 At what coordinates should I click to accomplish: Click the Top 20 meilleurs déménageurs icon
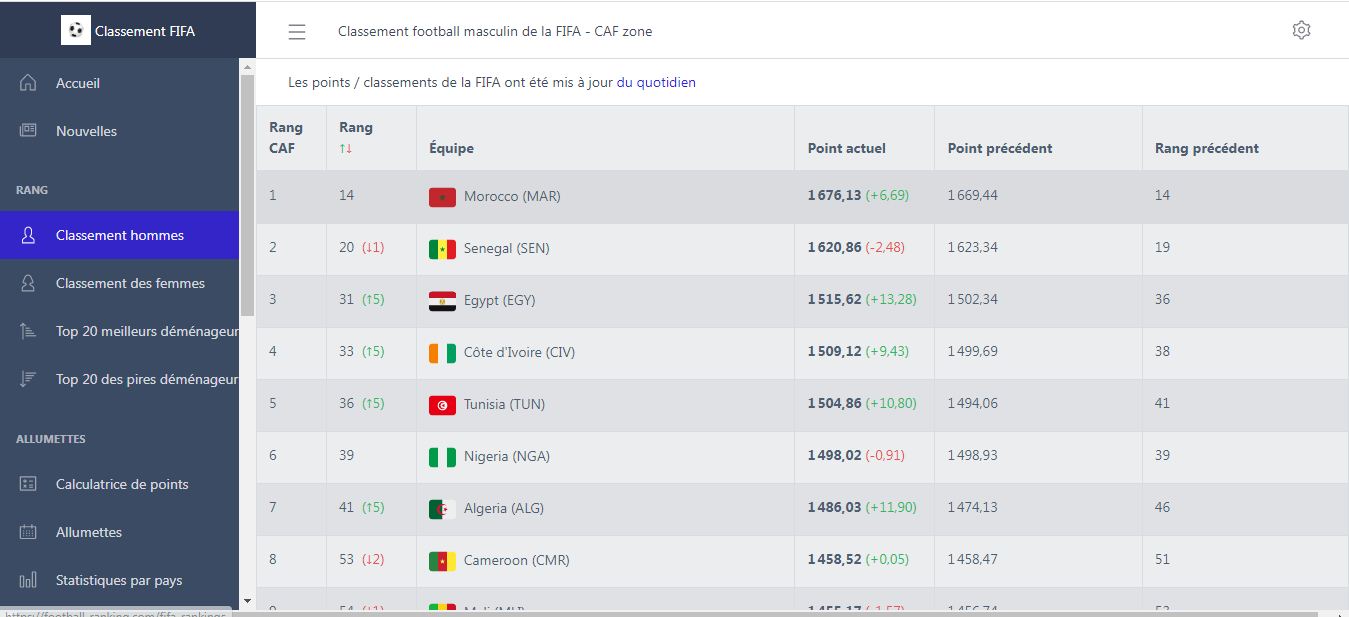(x=28, y=331)
